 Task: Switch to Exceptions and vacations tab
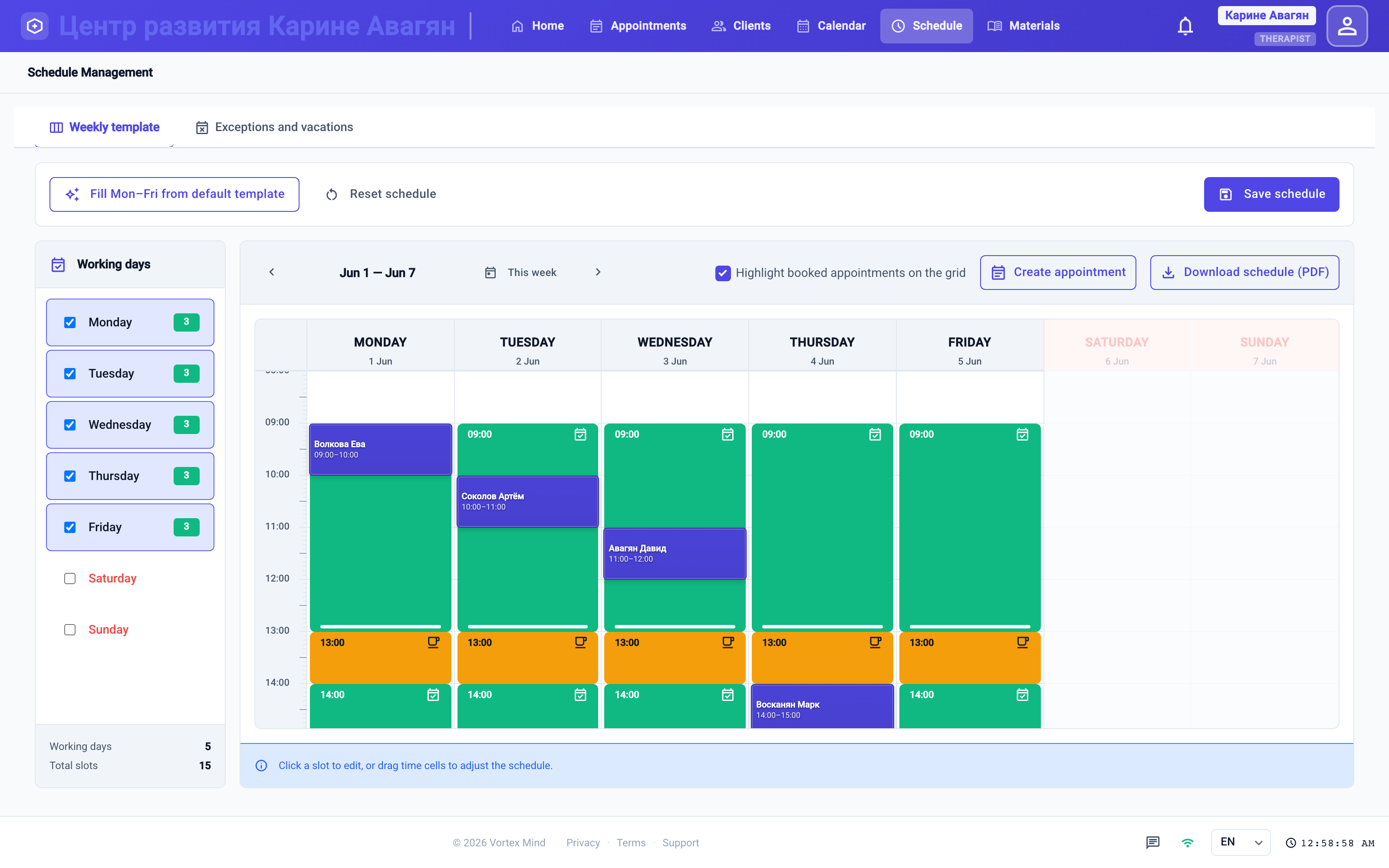[274, 127]
